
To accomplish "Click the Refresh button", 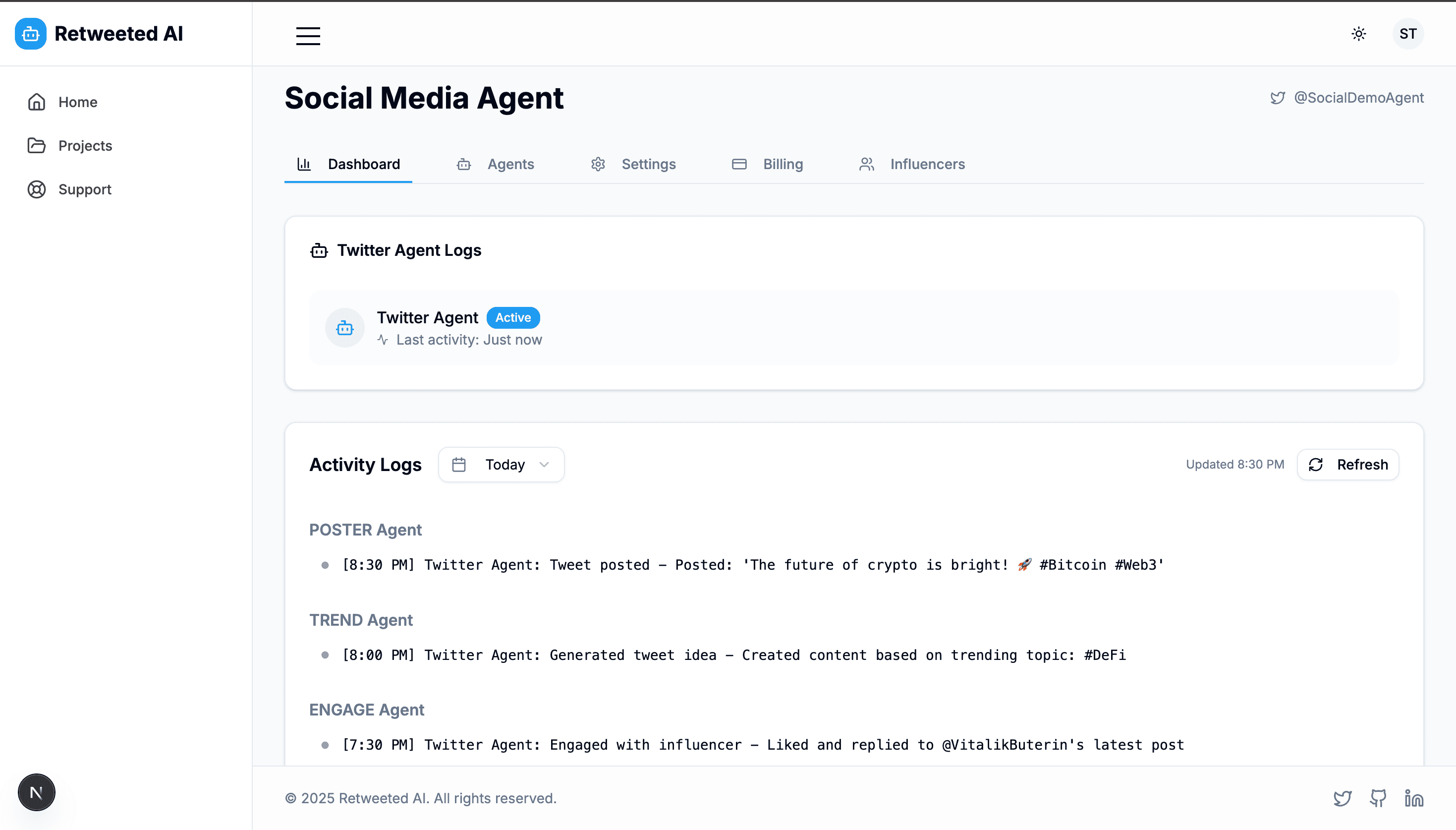I will click(x=1348, y=465).
